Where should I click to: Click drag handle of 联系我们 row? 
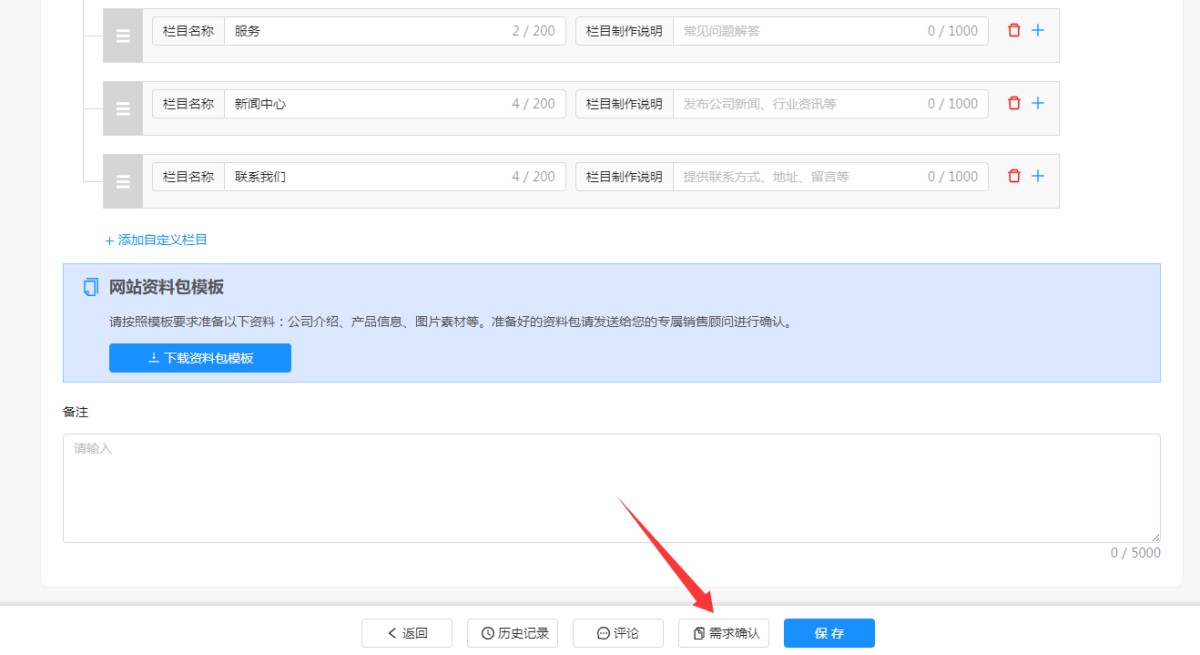[123, 182]
